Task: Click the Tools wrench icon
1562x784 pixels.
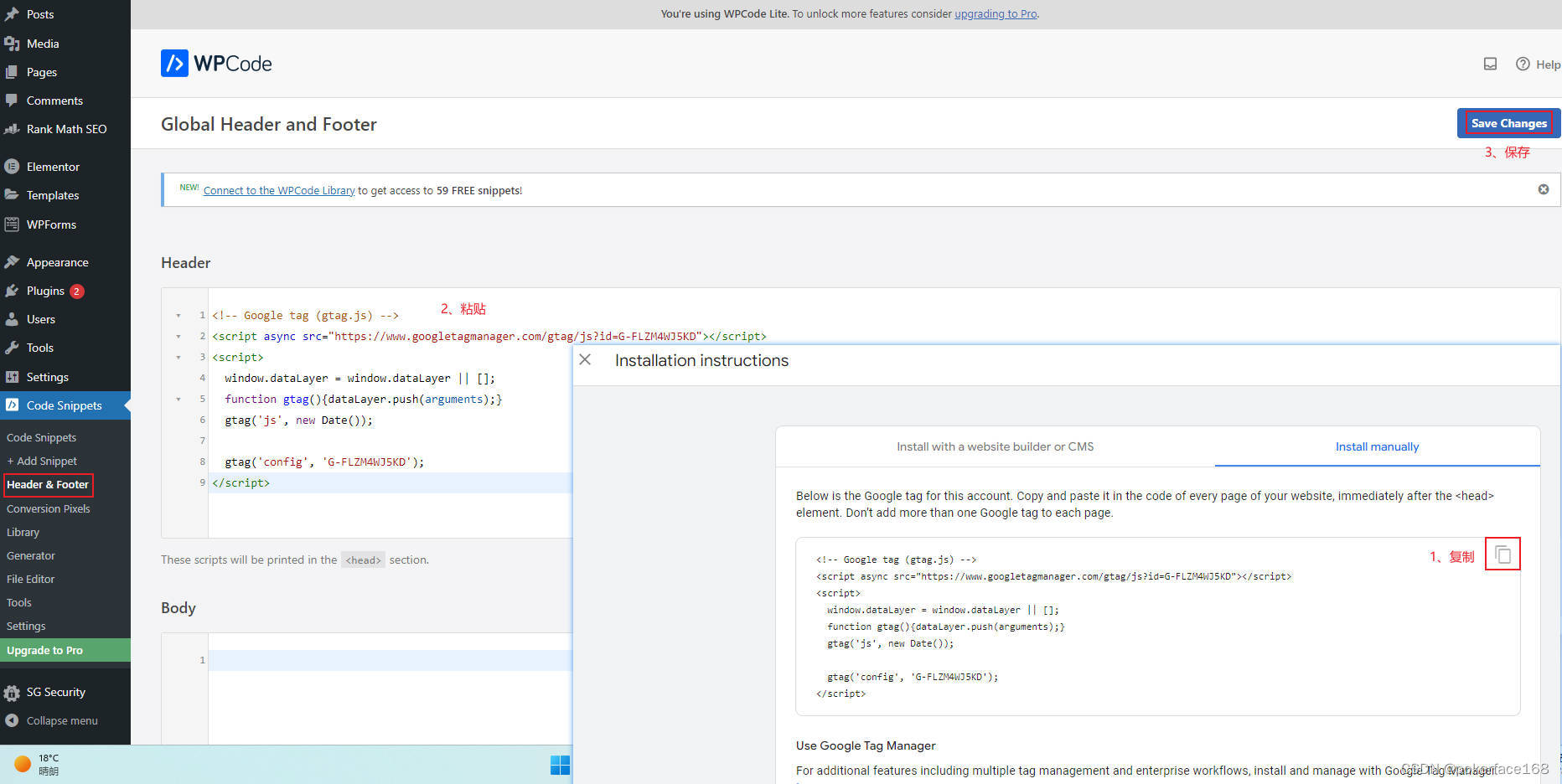Action: (12, 348)
